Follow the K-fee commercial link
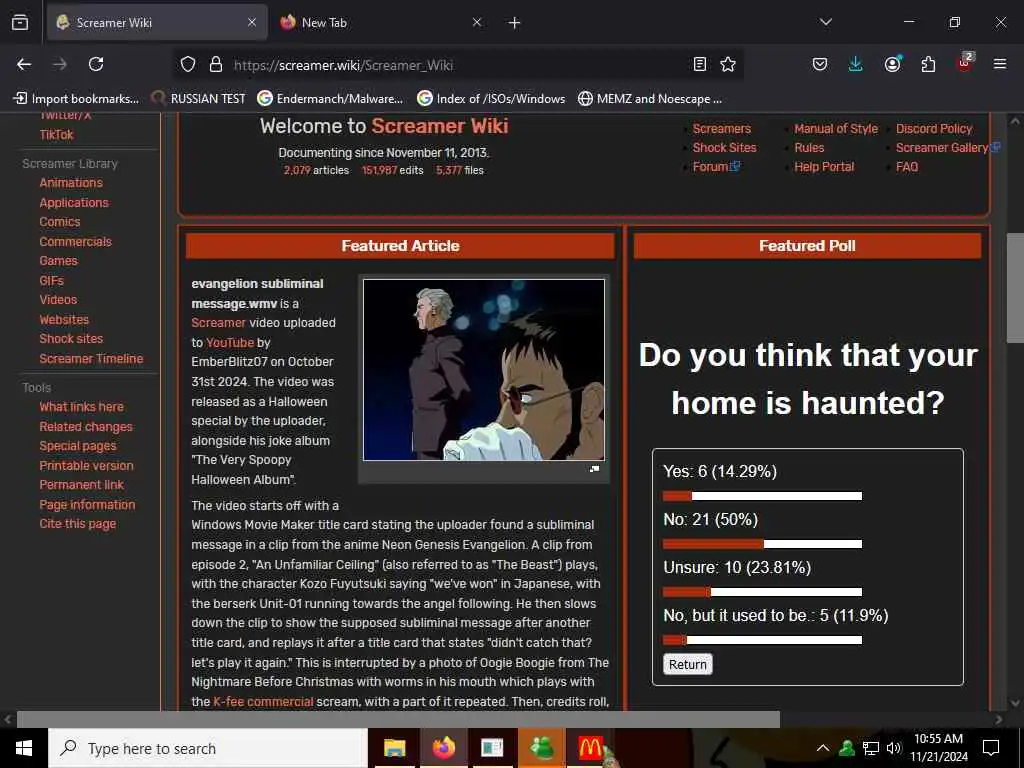 pyautogui.click(x=263, y=701)
